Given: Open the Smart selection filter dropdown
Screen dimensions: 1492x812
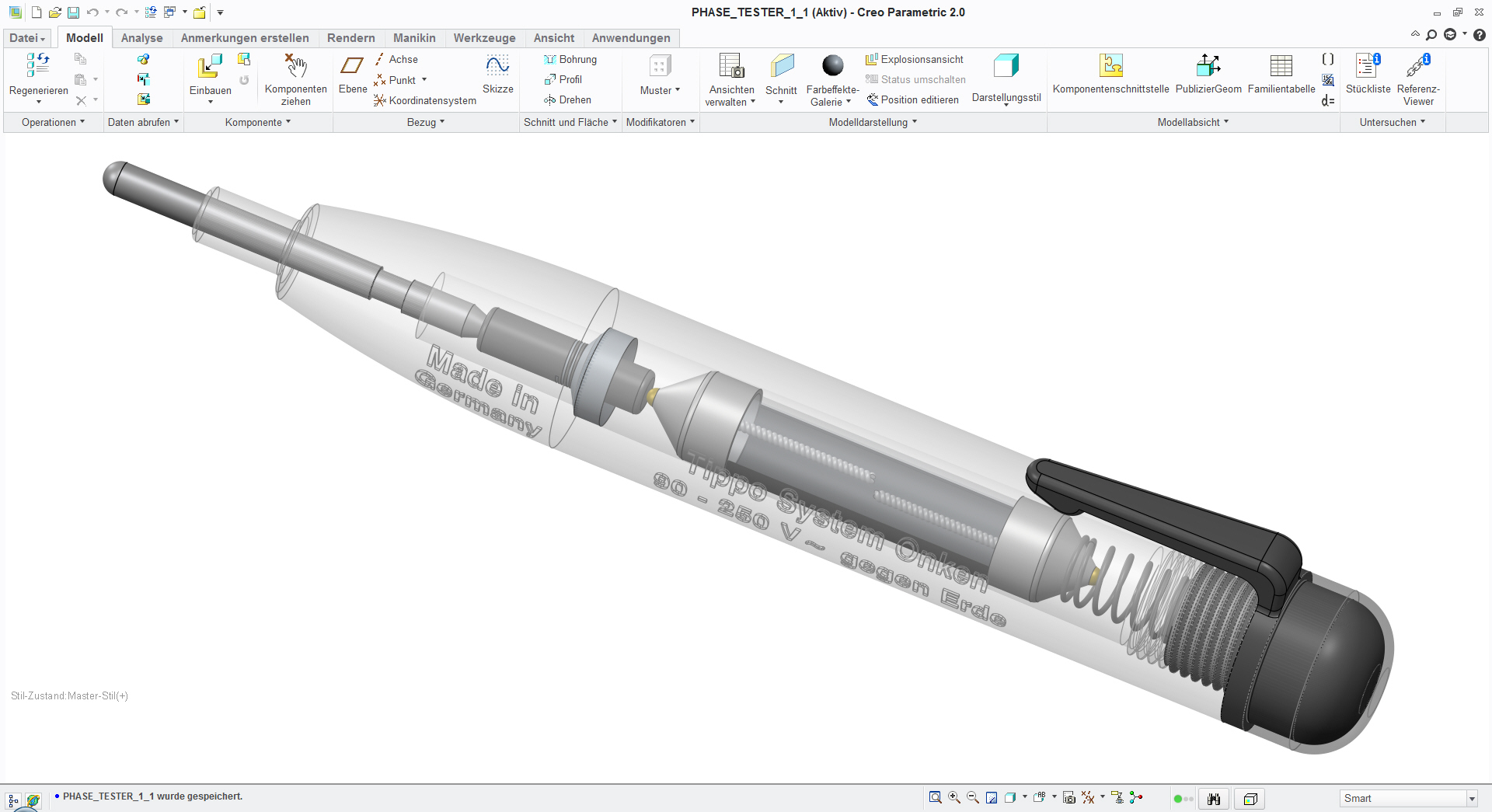Looking at the screenshot, I should (1471, 799).
